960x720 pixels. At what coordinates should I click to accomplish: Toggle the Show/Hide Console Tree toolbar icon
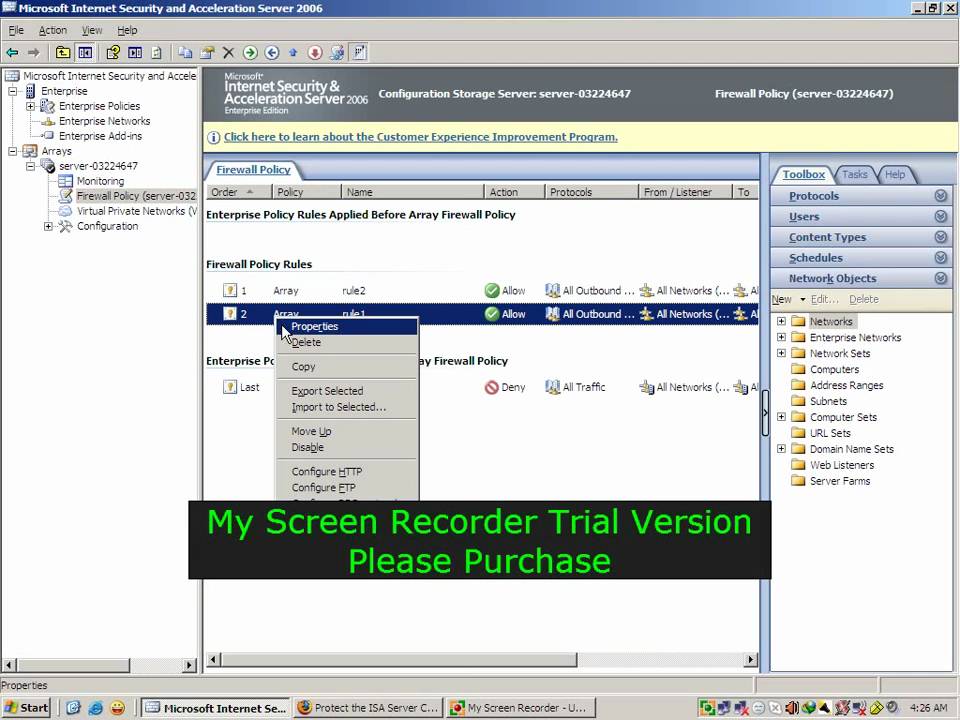85,53
